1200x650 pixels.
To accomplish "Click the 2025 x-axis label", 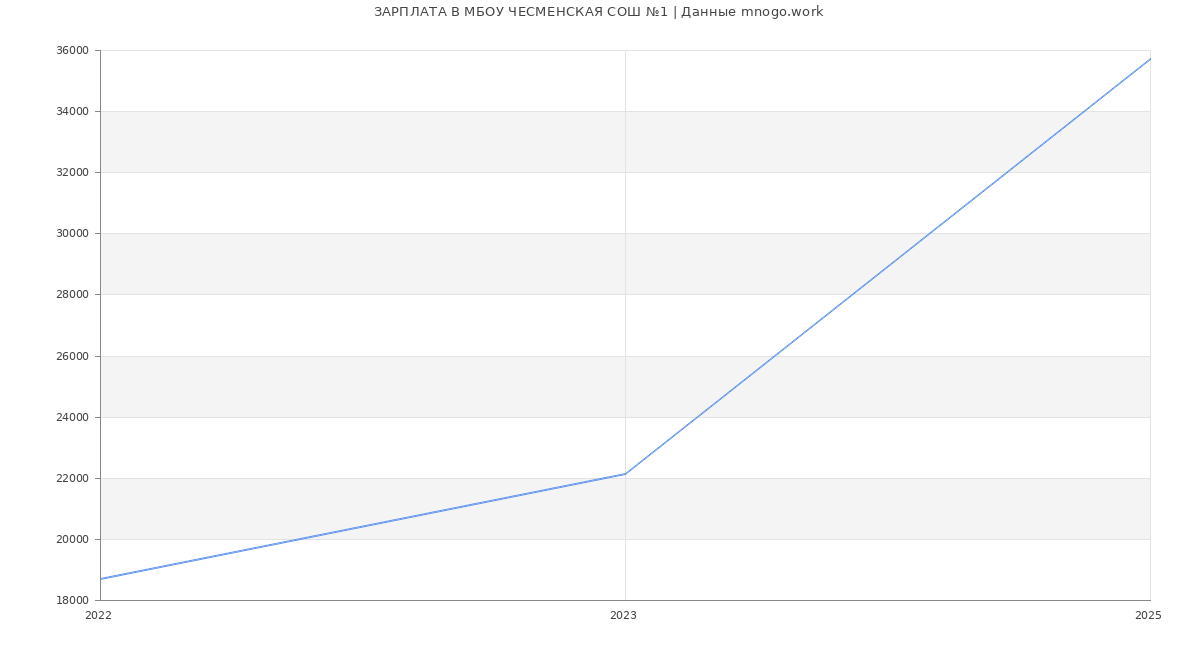I will (x=1148, y=615).
